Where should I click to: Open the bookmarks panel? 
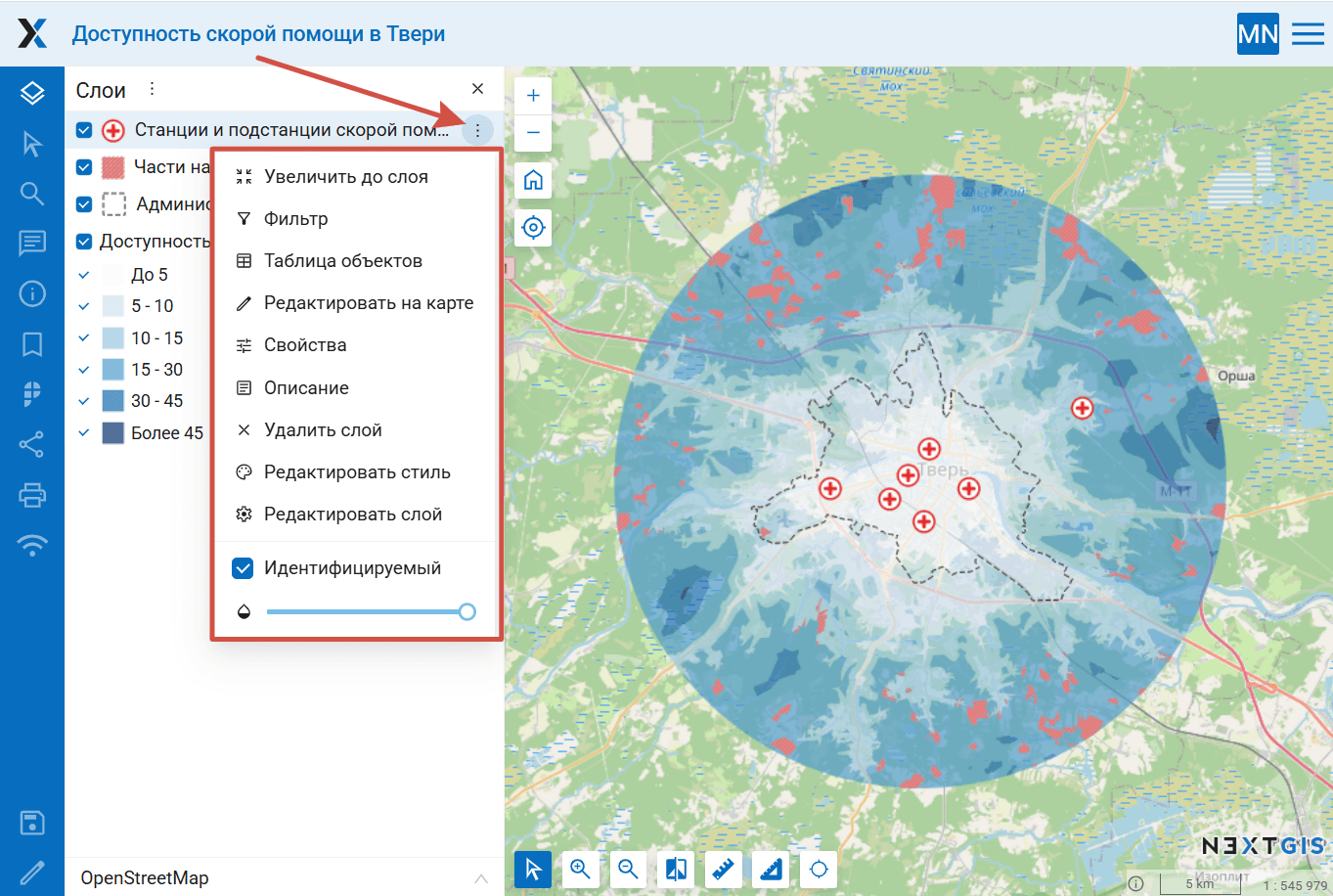coord(32,343)
